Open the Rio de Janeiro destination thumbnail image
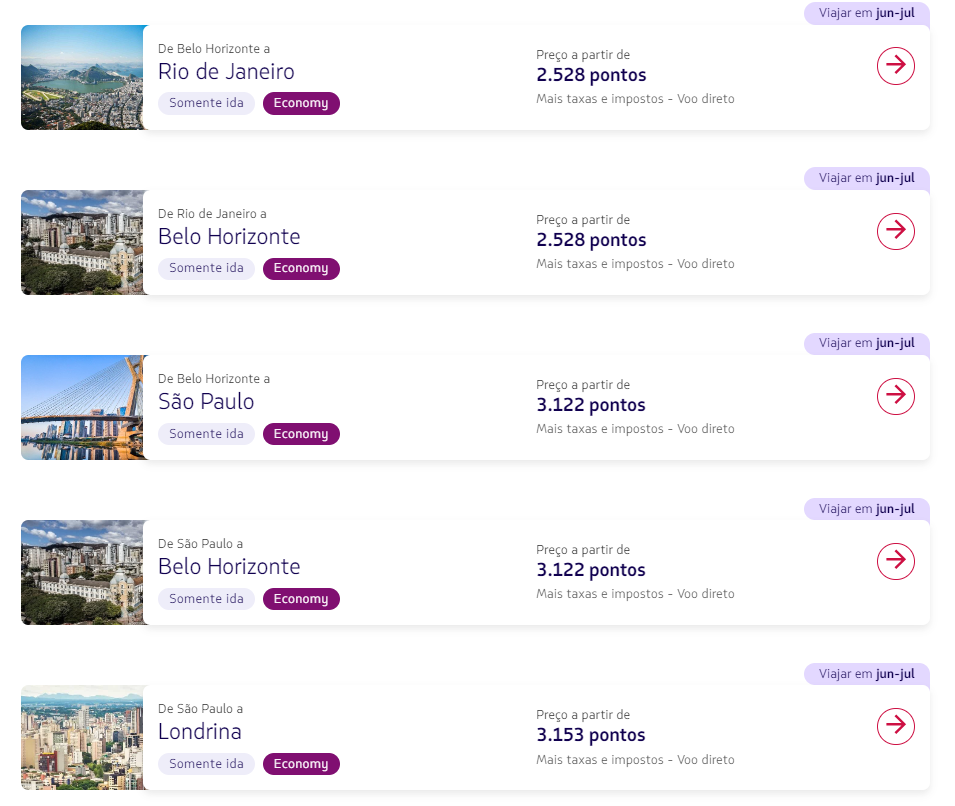 click(x=83, y=77)
